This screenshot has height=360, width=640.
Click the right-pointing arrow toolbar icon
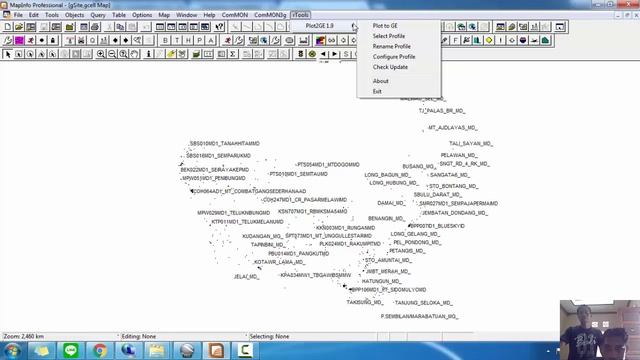(335, 54)
